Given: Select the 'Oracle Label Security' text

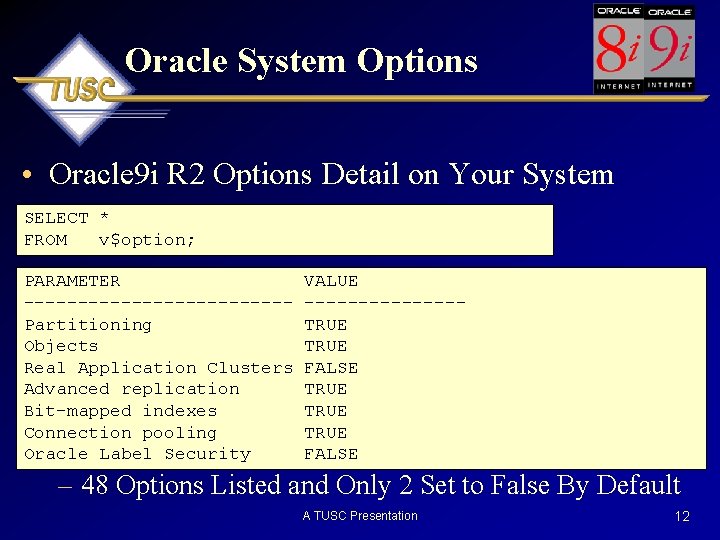Looking at the screenshot, I should click(138, 454).
